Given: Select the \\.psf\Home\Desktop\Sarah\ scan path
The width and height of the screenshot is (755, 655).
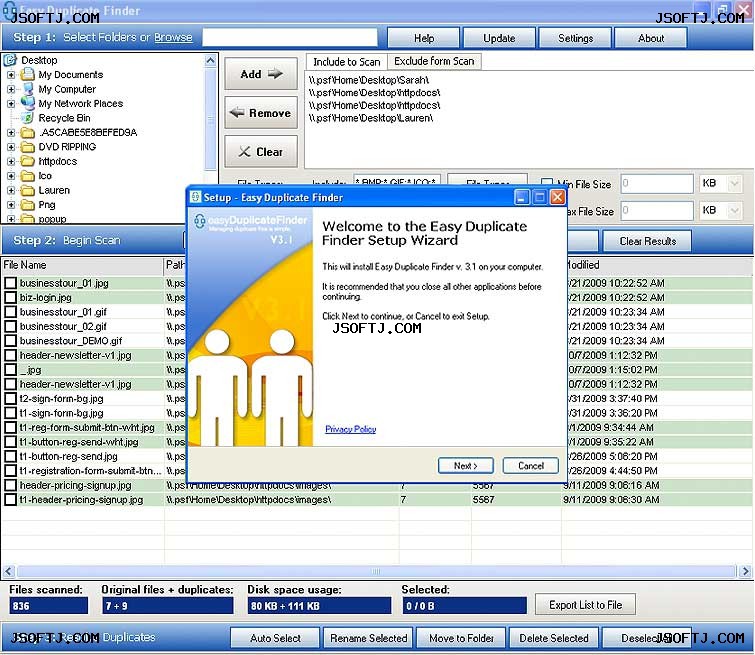Looking at the screenshot, I should pos(369,80).
